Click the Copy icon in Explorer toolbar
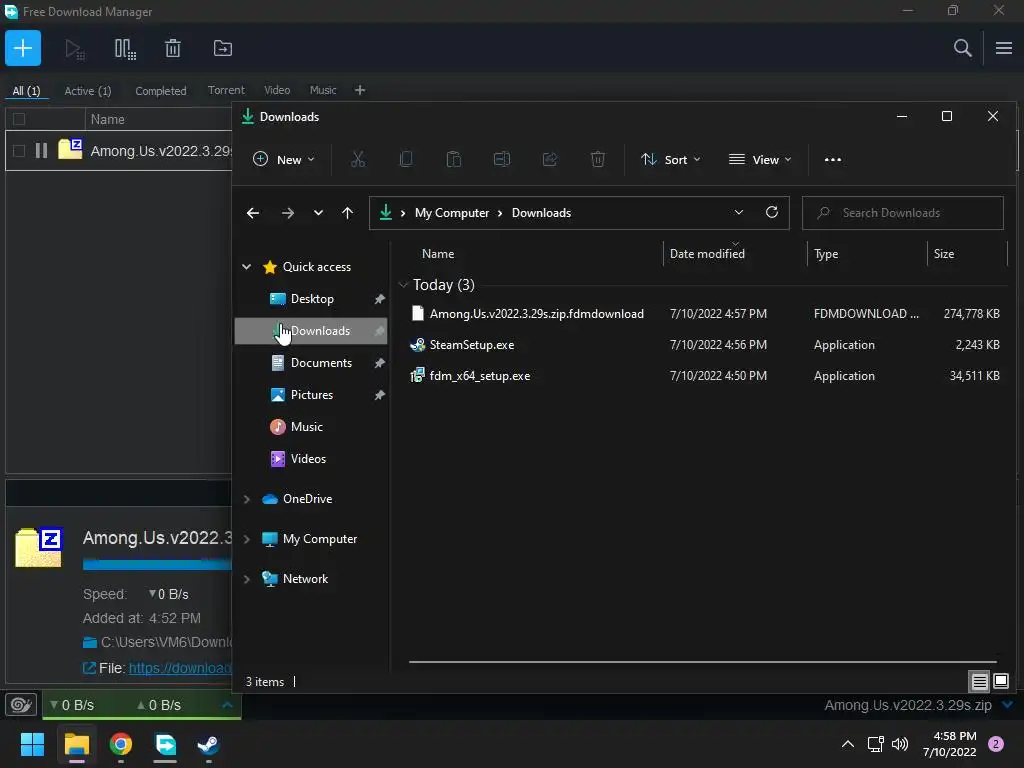Screen dimensions: 1024x768 click(x=406, y=159)
